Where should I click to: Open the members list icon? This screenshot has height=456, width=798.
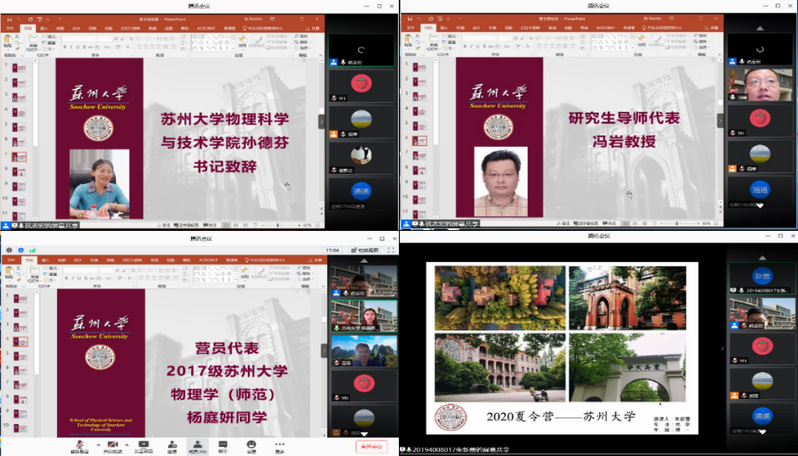click(x=197, y=446)
